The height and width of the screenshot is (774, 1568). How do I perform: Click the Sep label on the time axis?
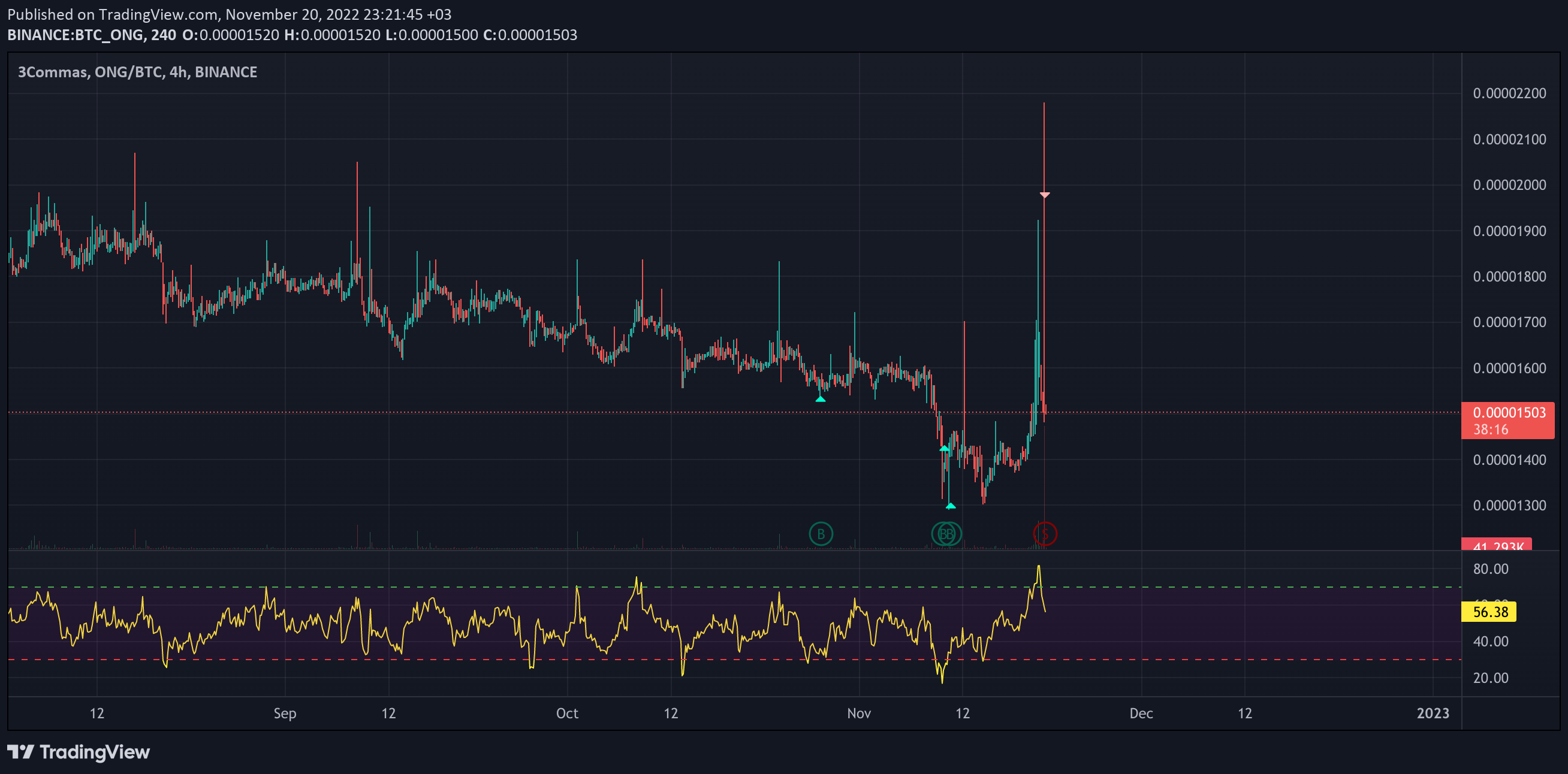[285, 713]
